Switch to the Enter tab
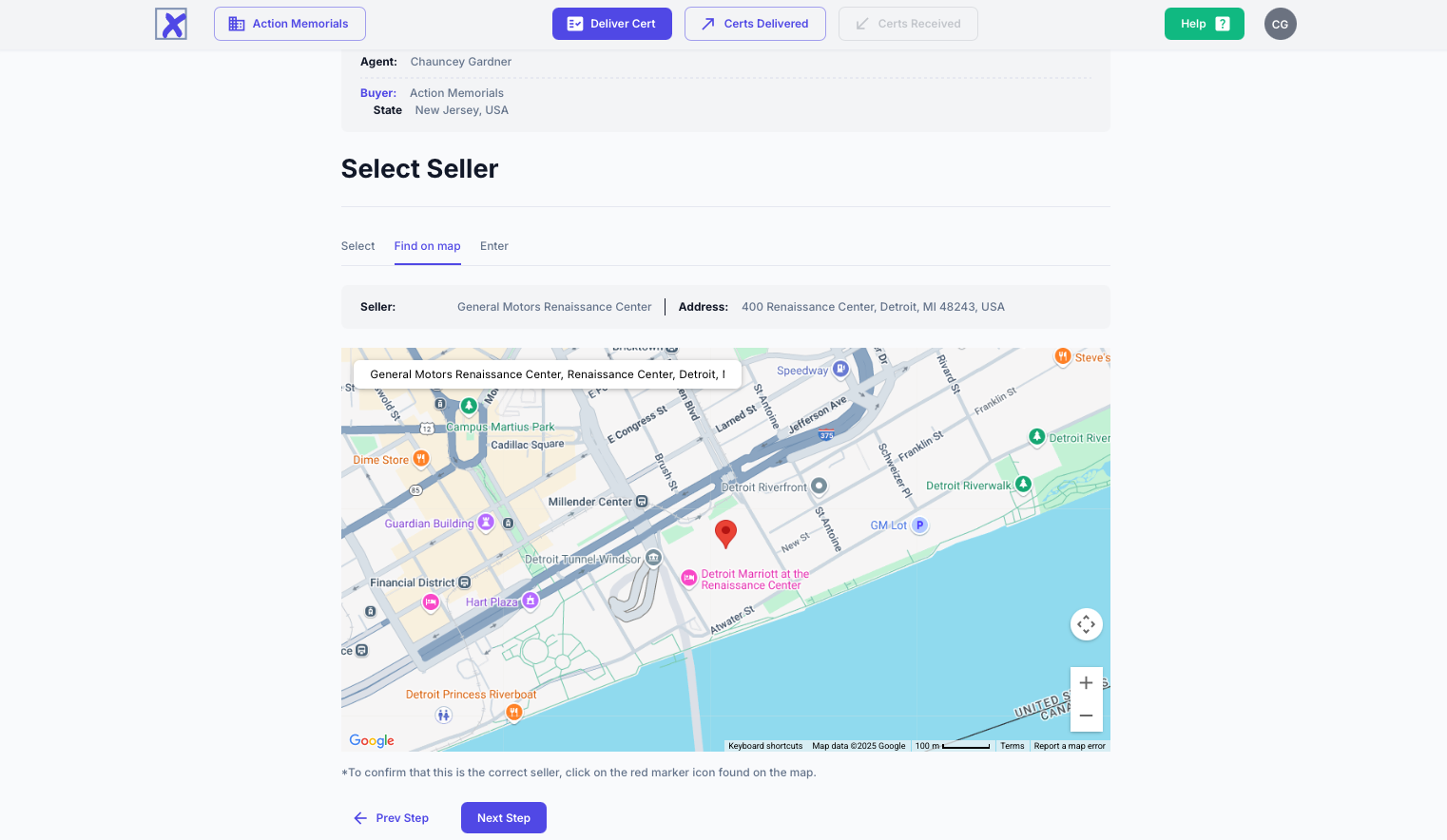The width and height of the screenshot is (1447, 840). [x=494, y=246]
